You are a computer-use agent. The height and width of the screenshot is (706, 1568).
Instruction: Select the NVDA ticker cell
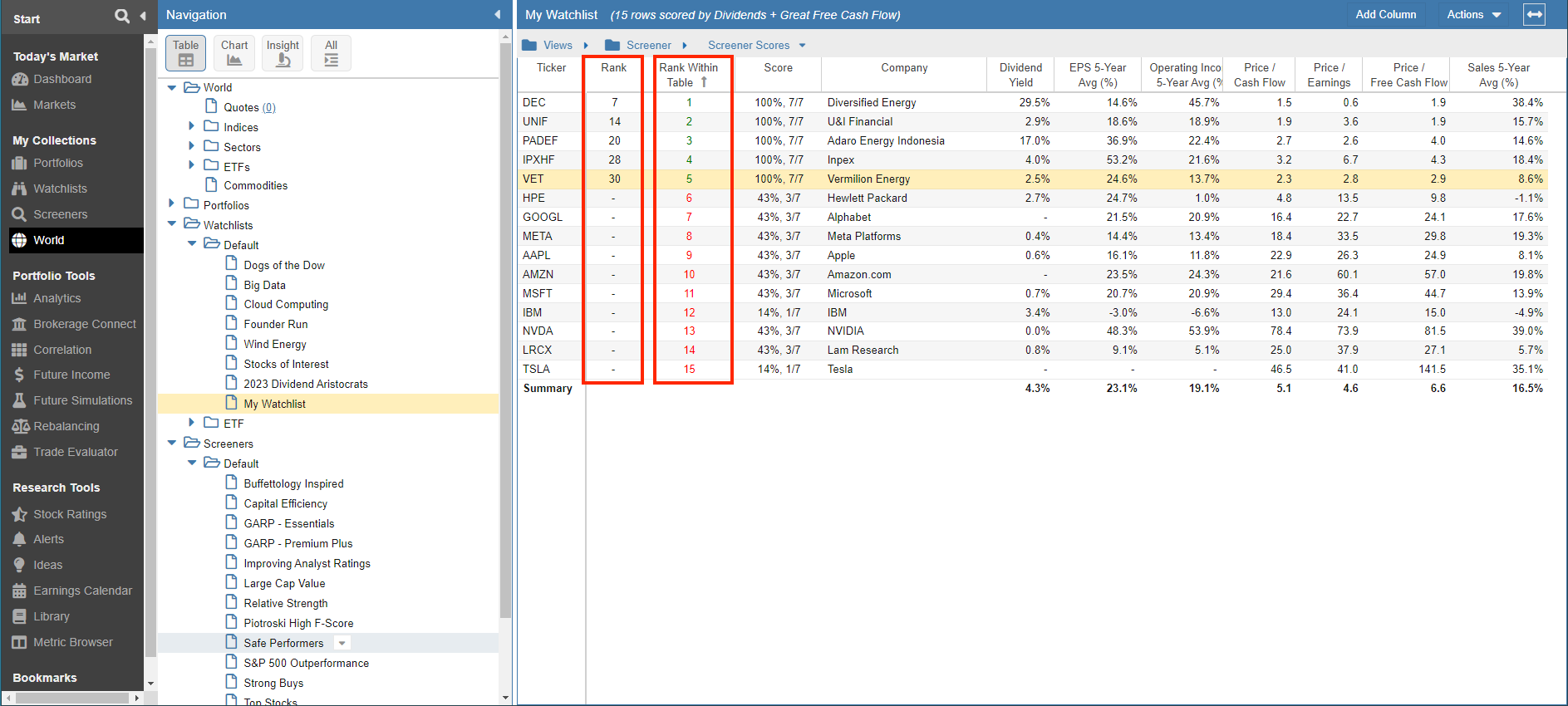pos(538,331)
